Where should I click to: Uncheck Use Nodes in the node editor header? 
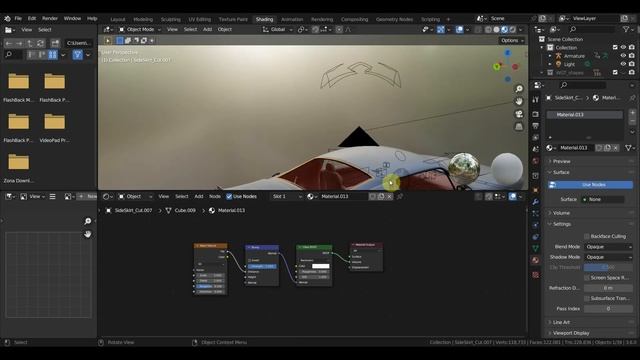tap(229, 197)
